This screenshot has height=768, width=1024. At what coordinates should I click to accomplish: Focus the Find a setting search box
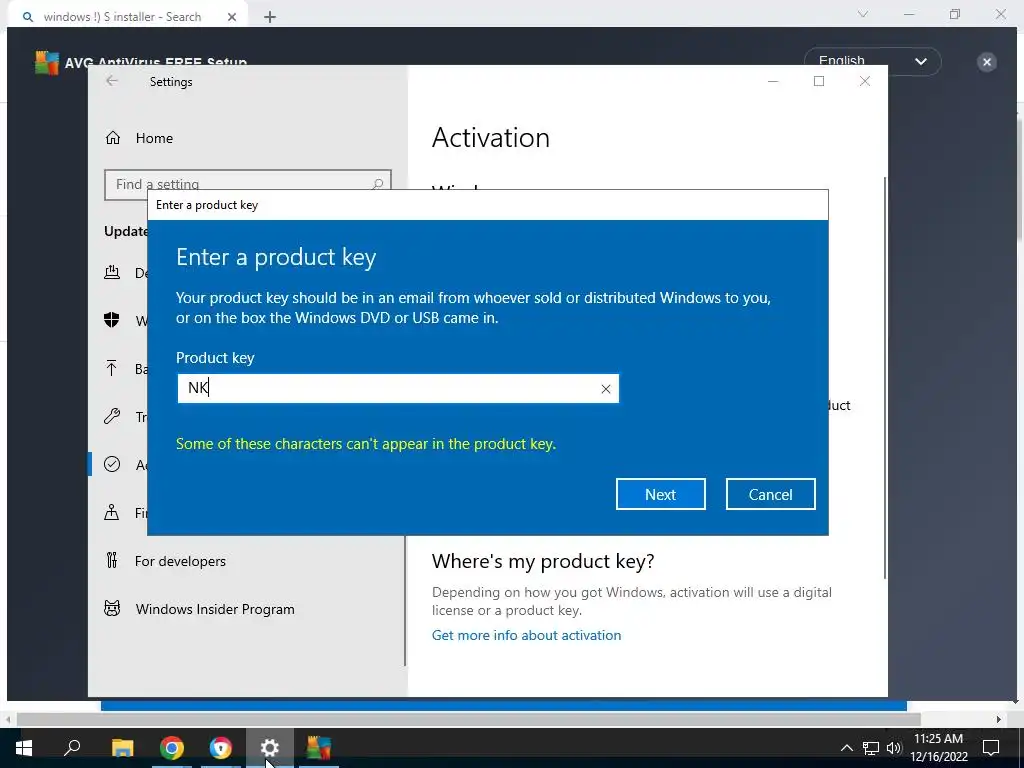[x=248, y=184]
